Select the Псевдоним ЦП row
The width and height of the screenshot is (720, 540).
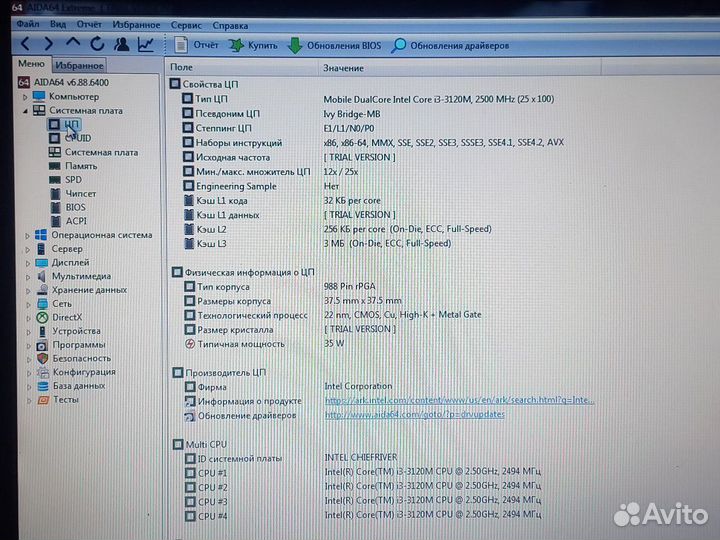tap(281, 113)
